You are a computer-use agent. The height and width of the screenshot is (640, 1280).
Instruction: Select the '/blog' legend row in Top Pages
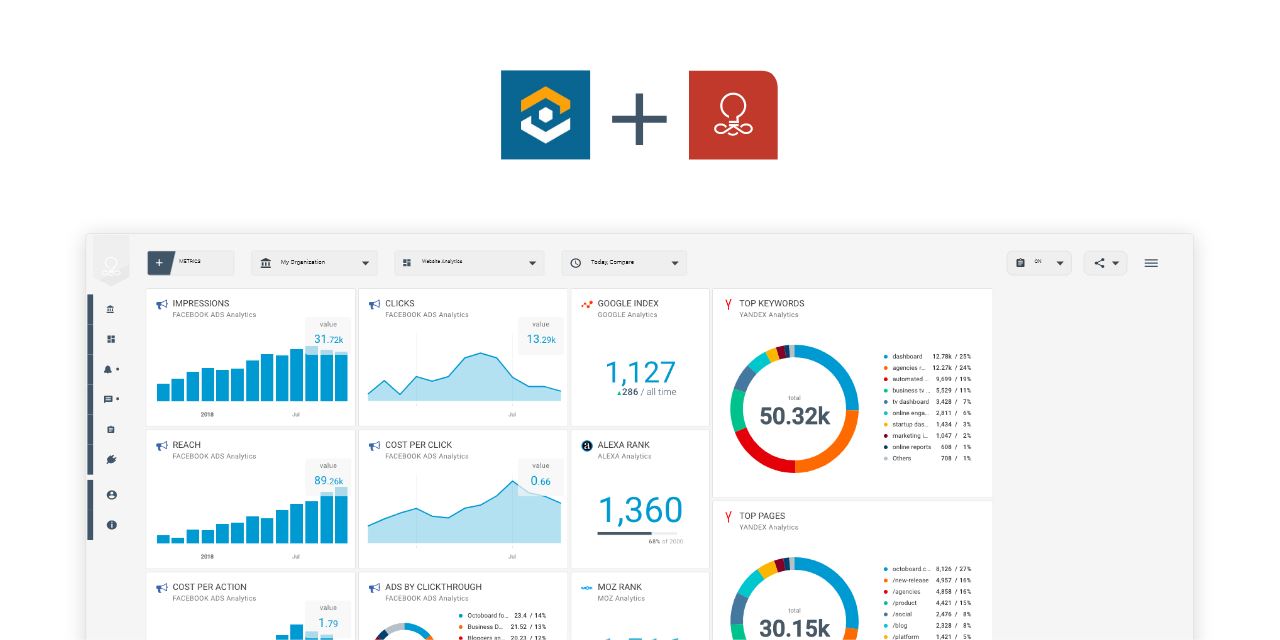(927, 625)
